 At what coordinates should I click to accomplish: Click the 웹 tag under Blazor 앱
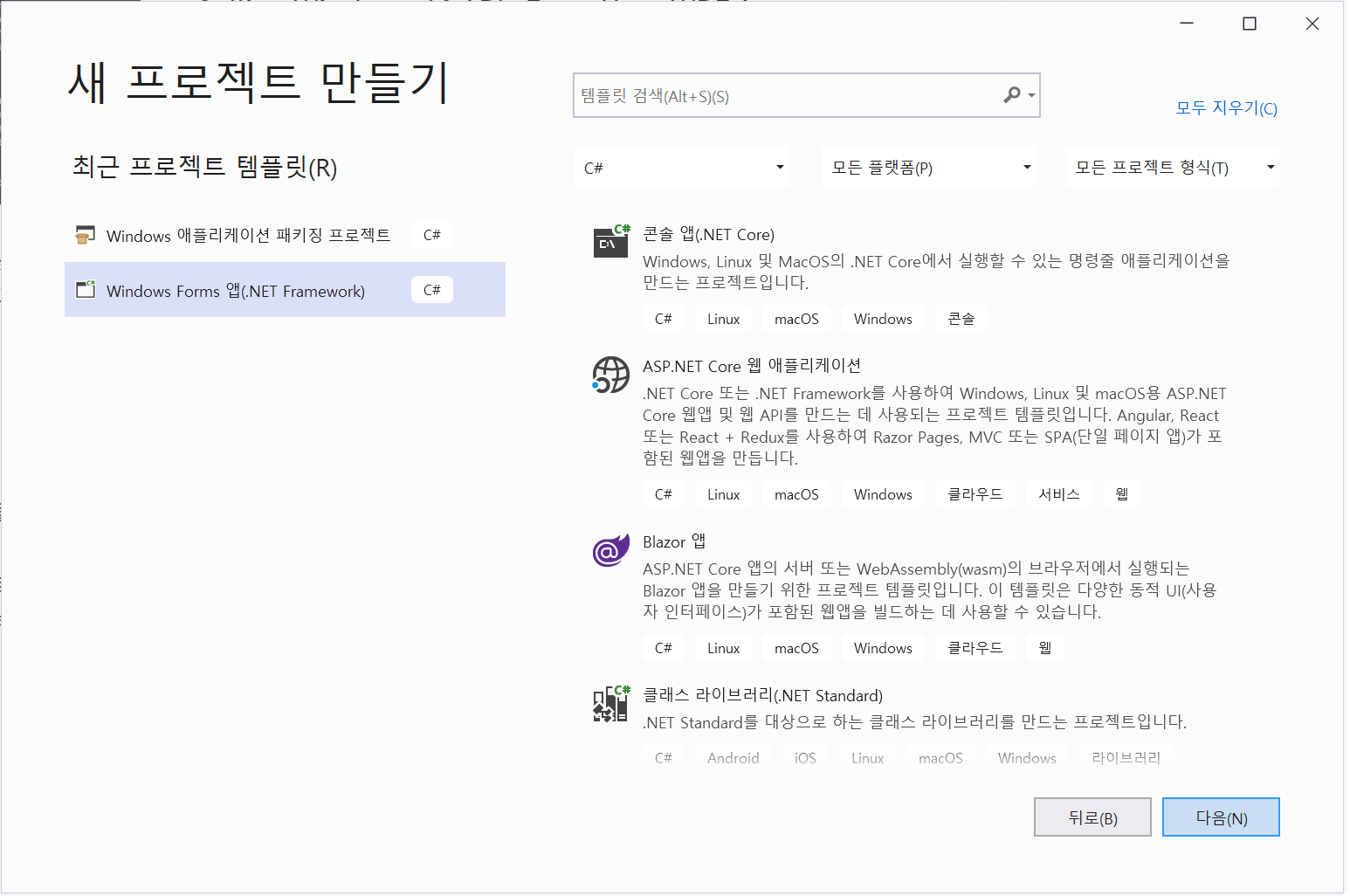pos(1045,648)
